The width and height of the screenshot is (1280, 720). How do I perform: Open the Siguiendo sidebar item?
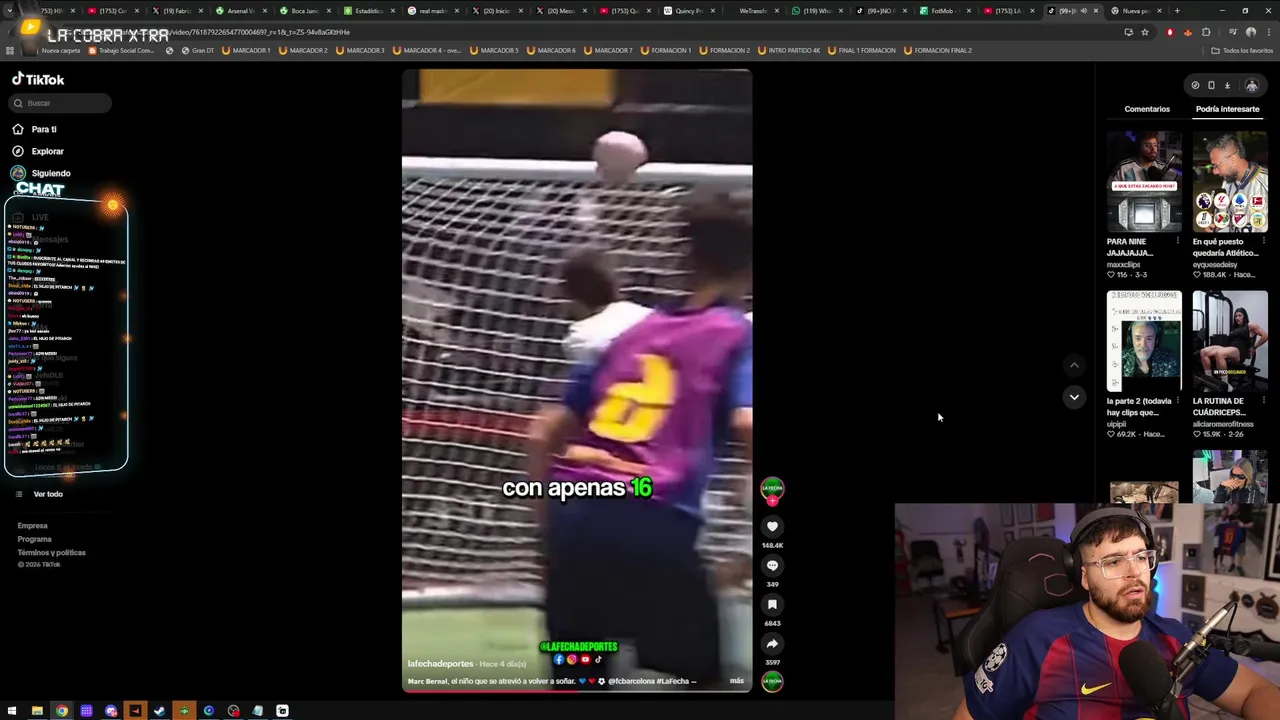[x=42, y=173]
